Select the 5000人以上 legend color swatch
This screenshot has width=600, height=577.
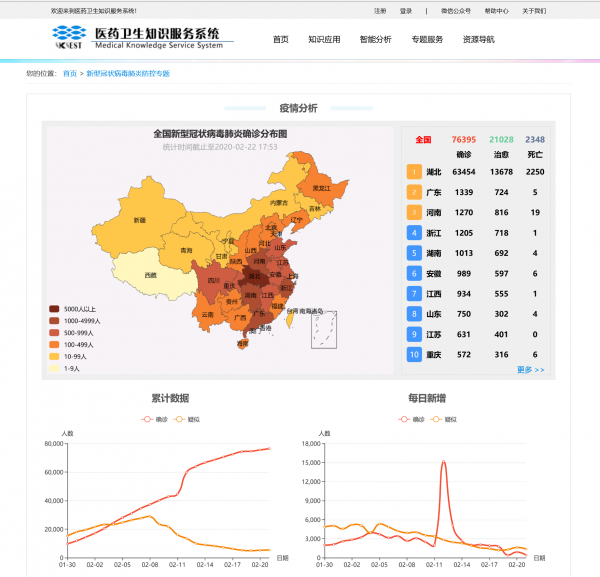[x=54, y=309]
